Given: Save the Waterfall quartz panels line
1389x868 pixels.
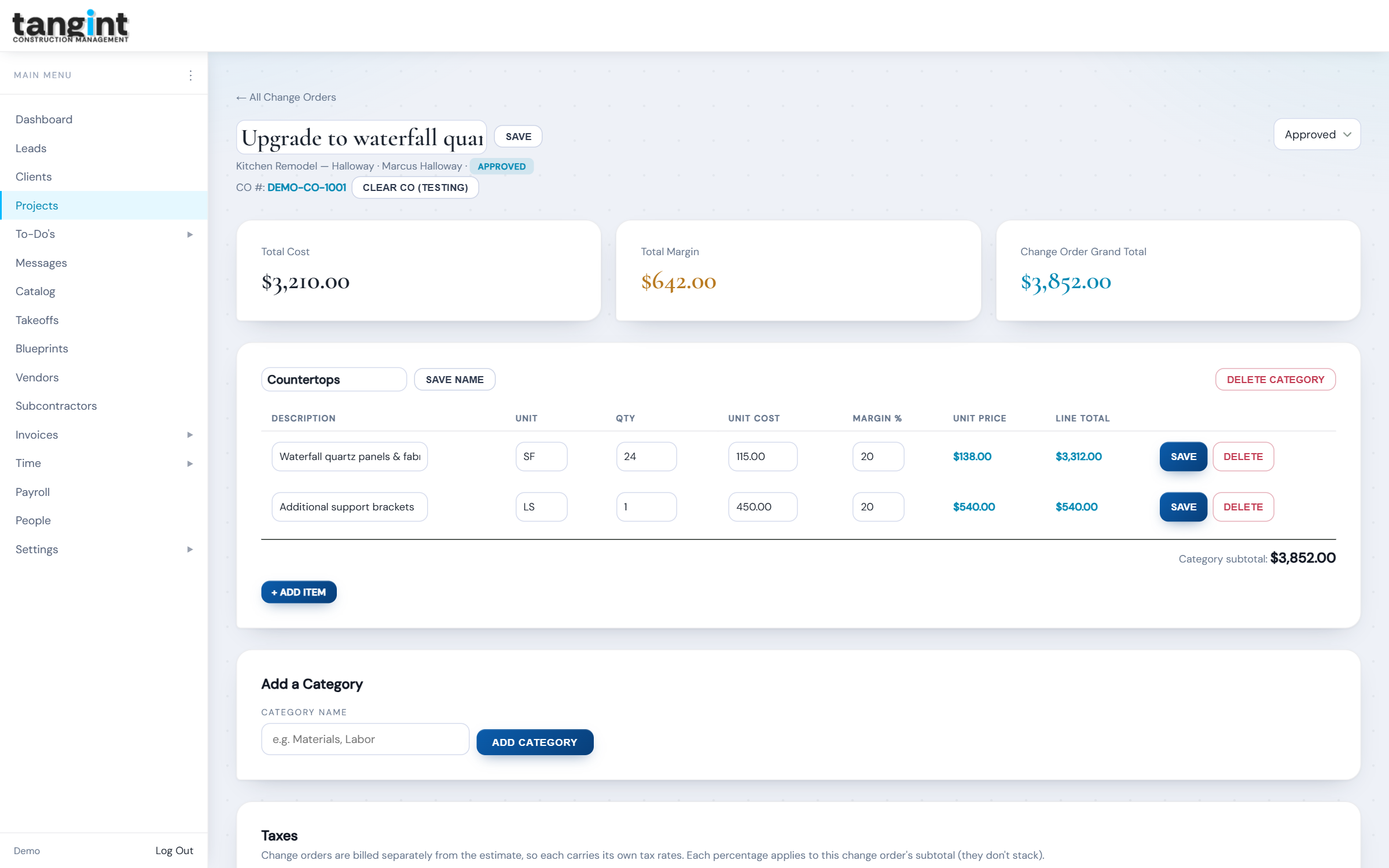Looking at the screenshot, I should (1183, 457).
